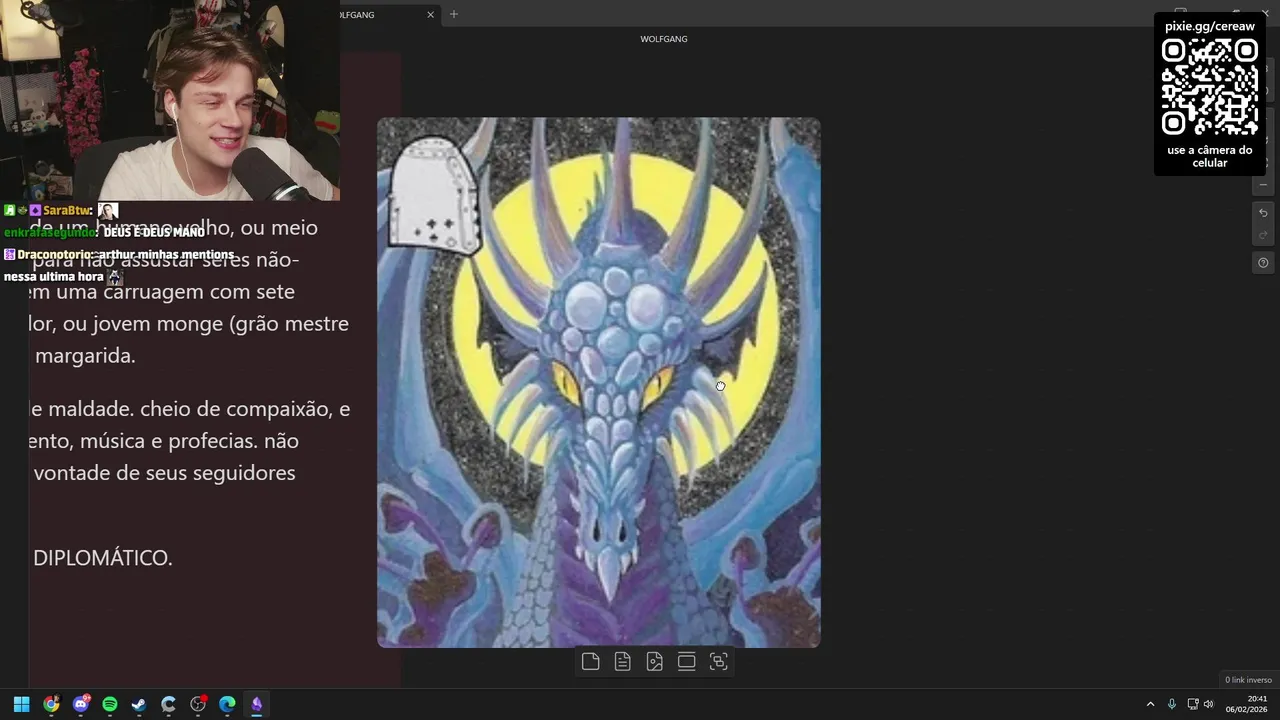Image resolution: width=1280 pixels, height=720 pixels.
Task: Open a new tab with plus
Action: [x=453, y=14]
